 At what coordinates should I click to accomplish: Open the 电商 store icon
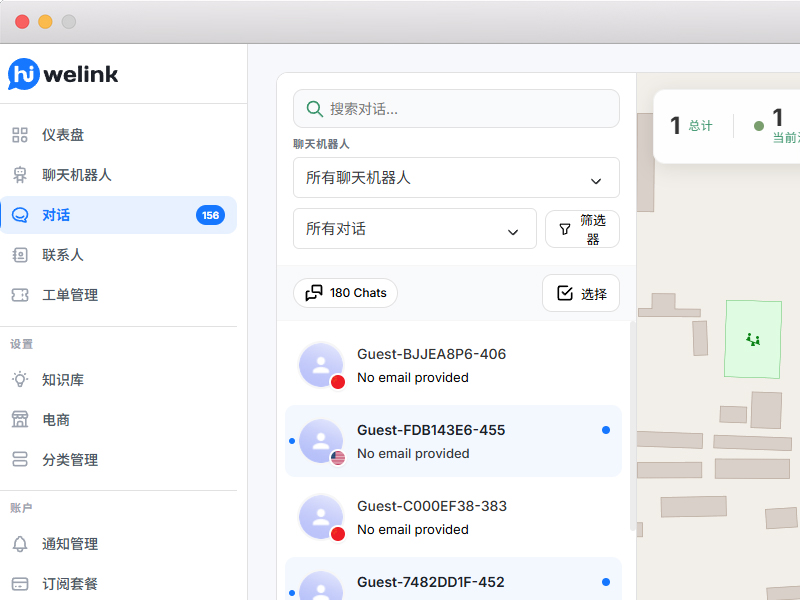pos(20,419)
